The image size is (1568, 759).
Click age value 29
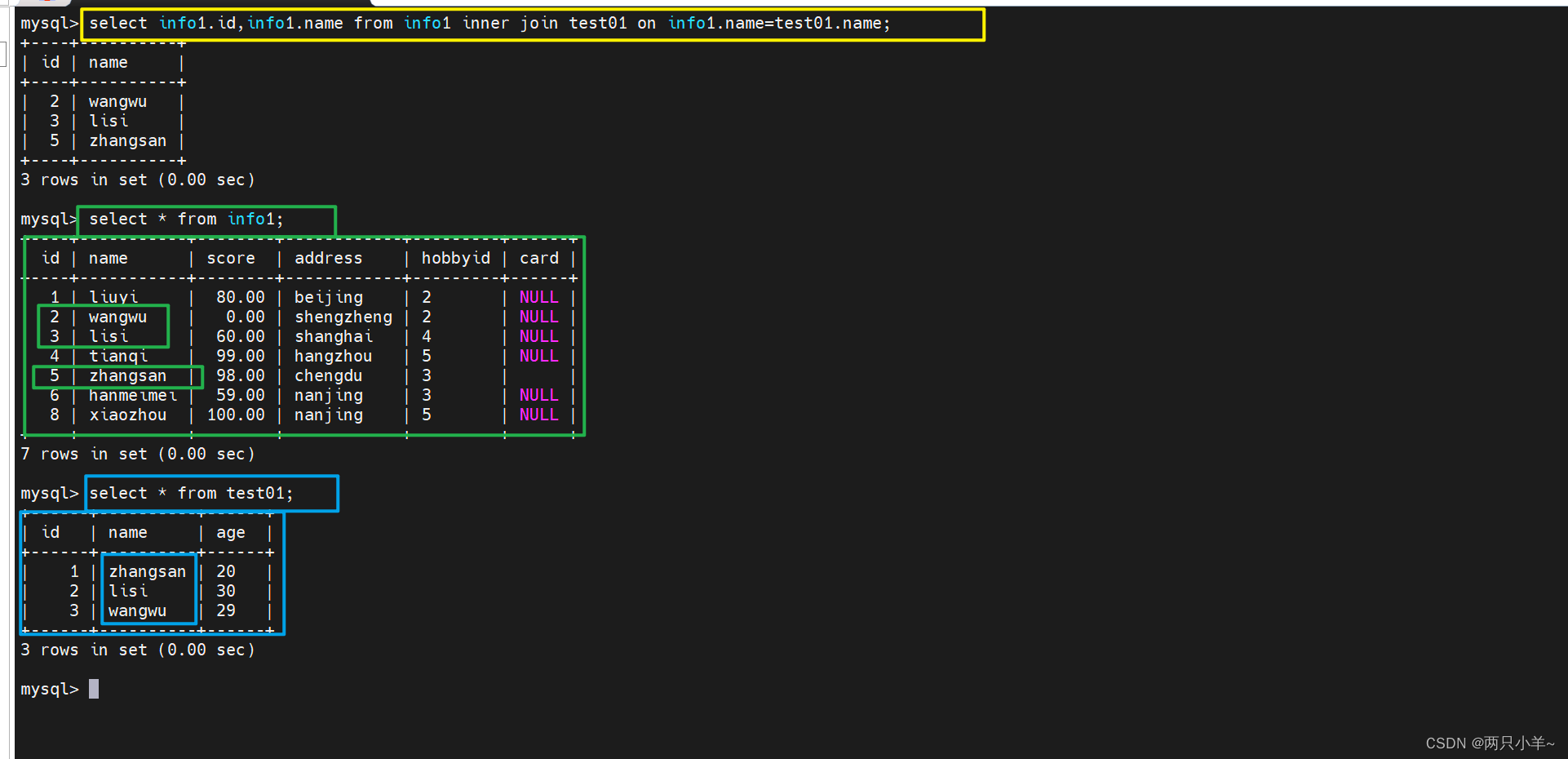coord(226,611)
